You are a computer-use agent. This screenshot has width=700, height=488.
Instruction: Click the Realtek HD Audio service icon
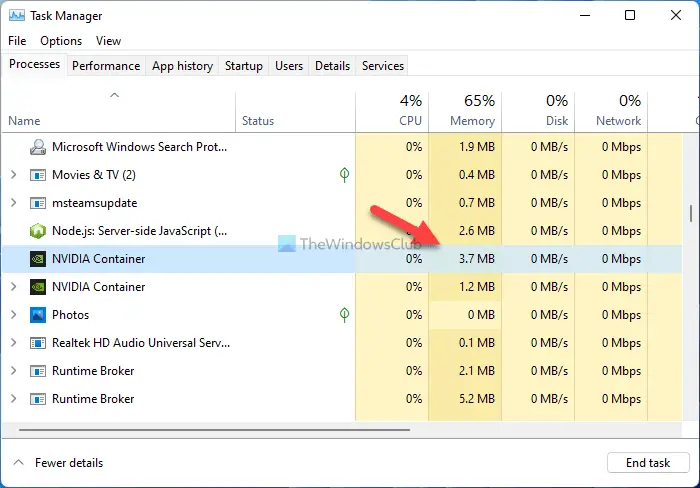coord(38,343)
